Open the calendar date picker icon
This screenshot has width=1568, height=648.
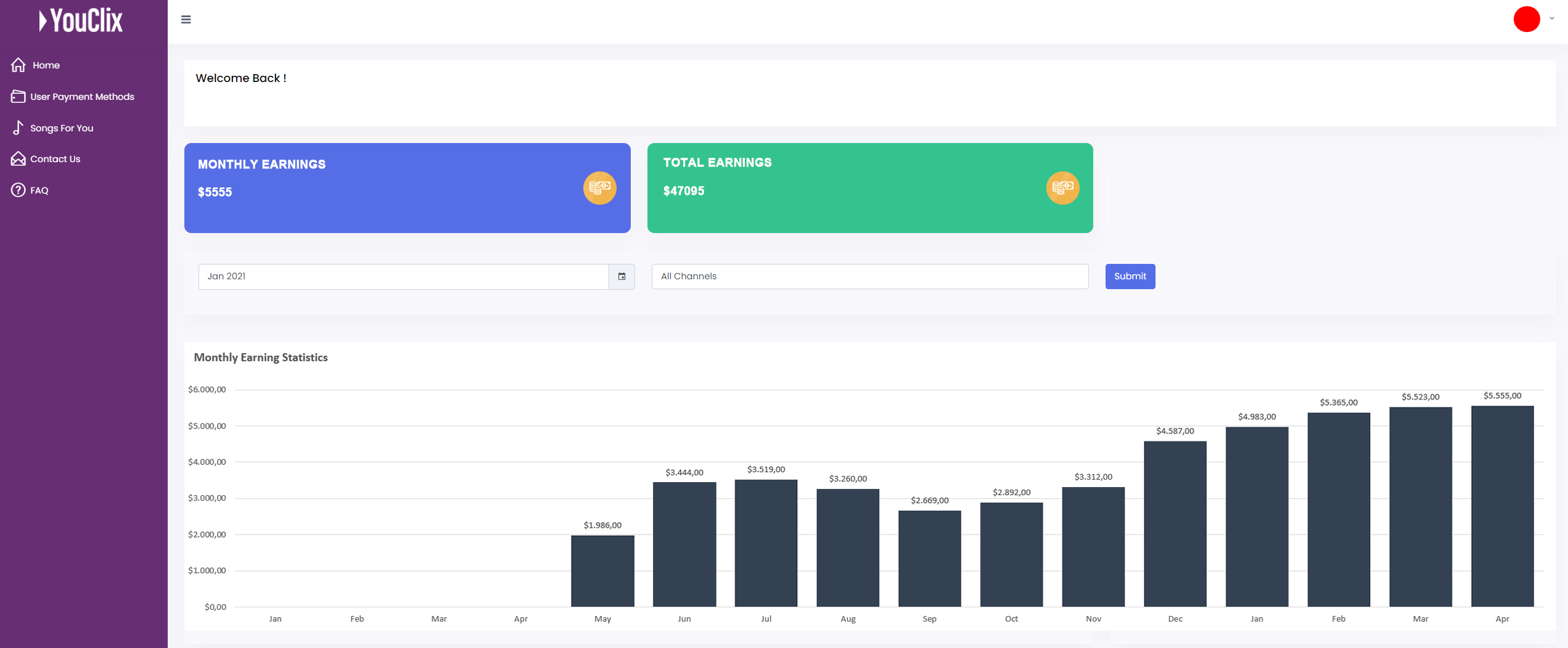point(622,276)
